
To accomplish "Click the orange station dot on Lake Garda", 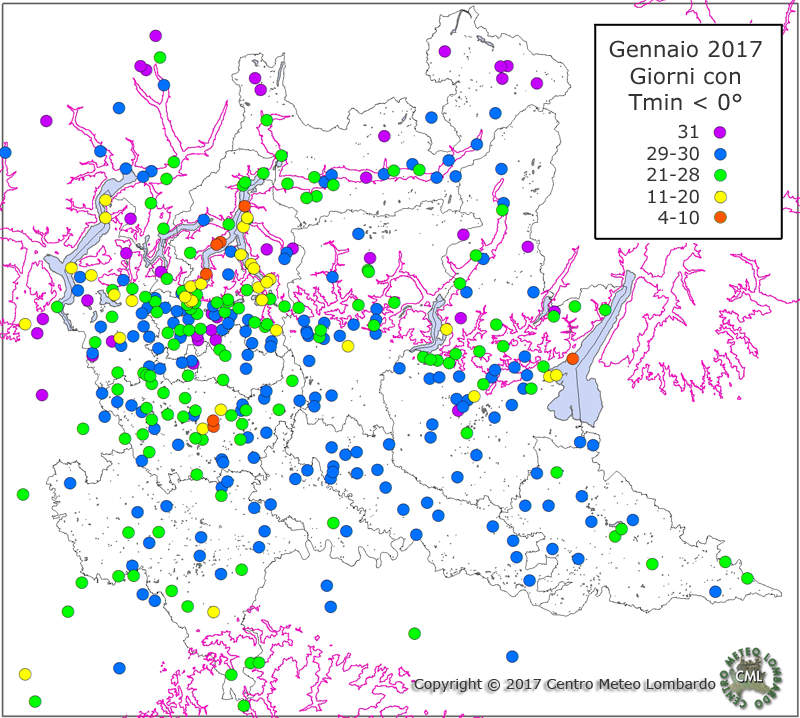I will (x=572, y=359).
